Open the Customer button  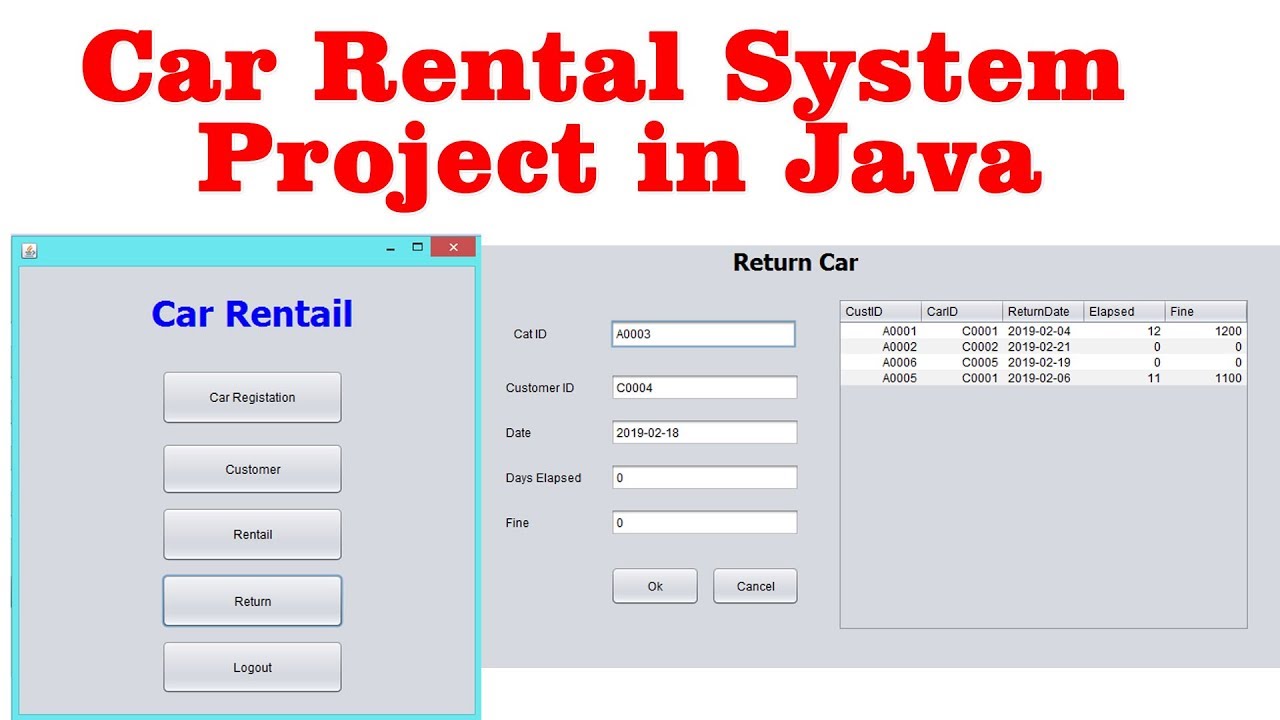[252, 469]
